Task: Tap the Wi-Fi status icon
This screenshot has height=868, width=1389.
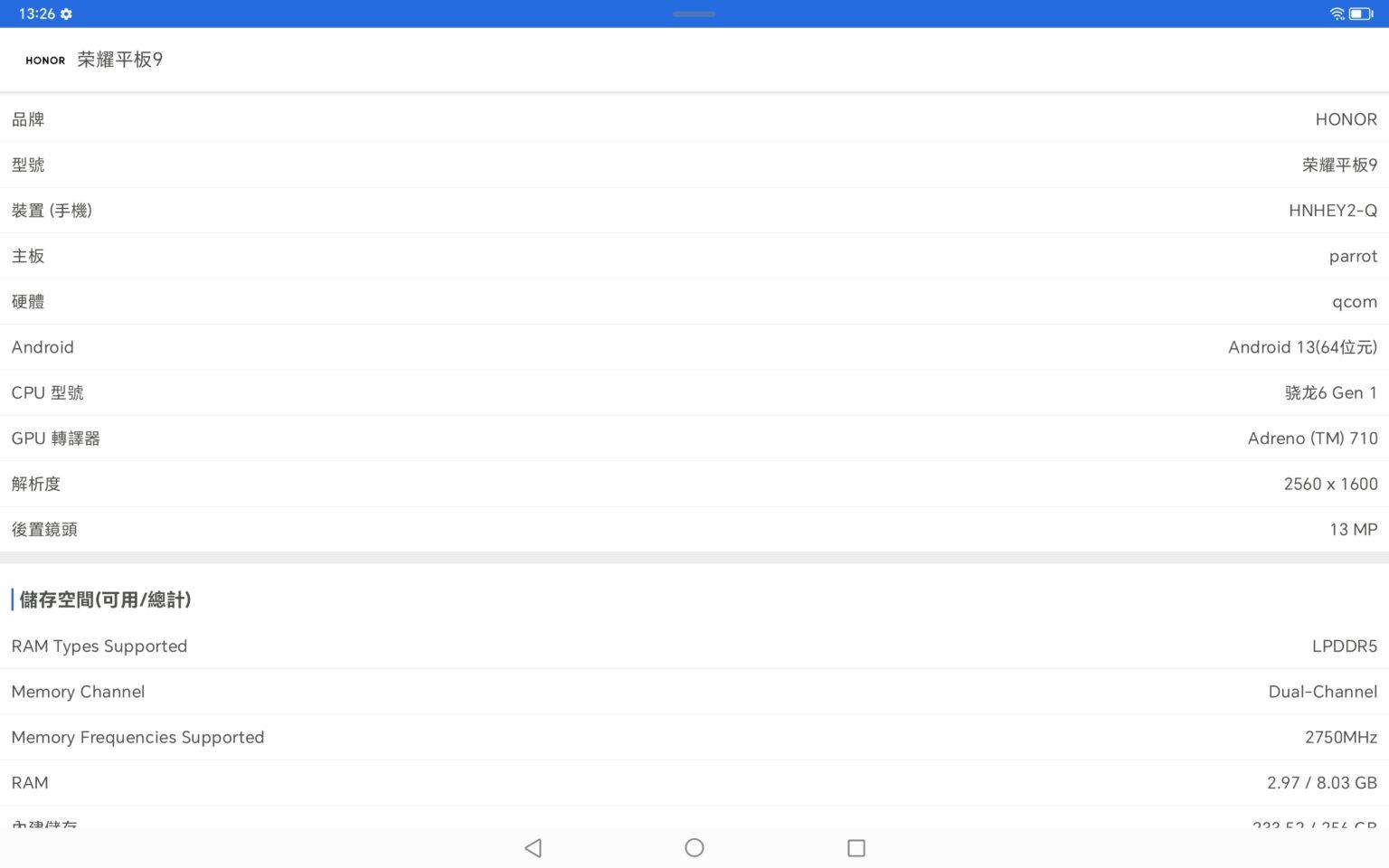Action: [1337, 14]
